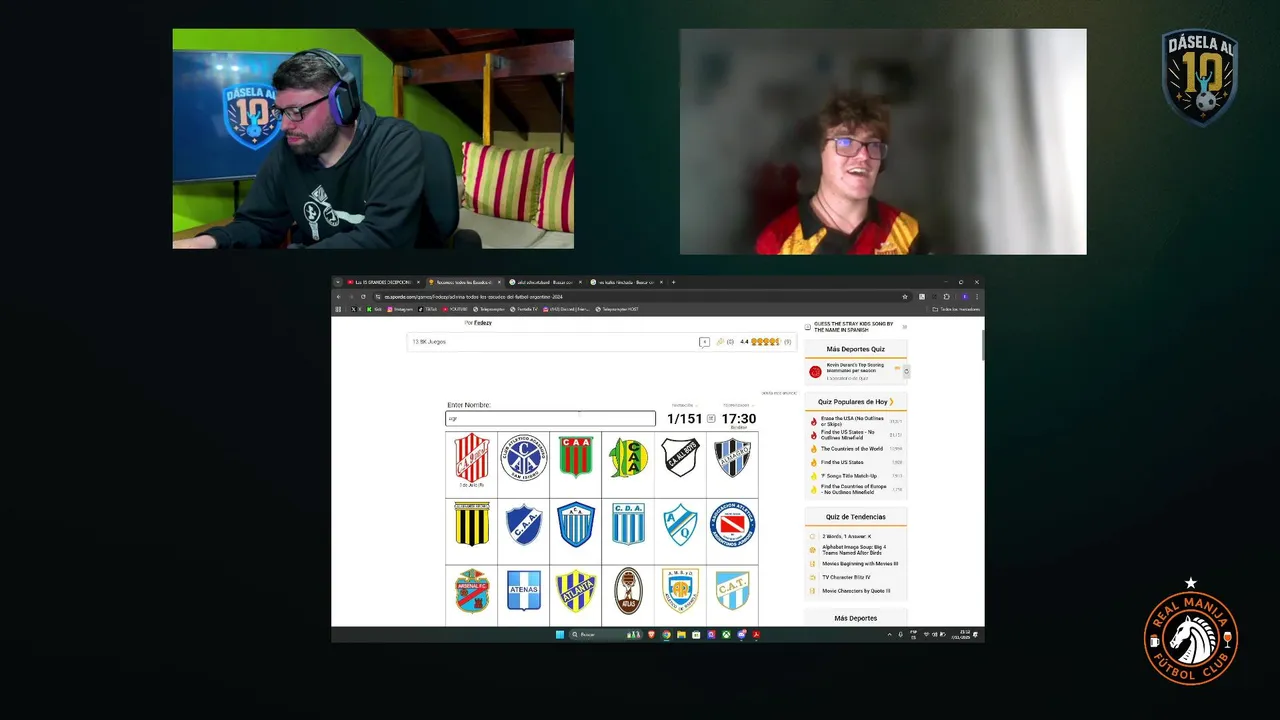1280x720 pixels.
Task: Open the browser extensions puzzle icon
Action: pyautogui.click(x=946, y=297)
